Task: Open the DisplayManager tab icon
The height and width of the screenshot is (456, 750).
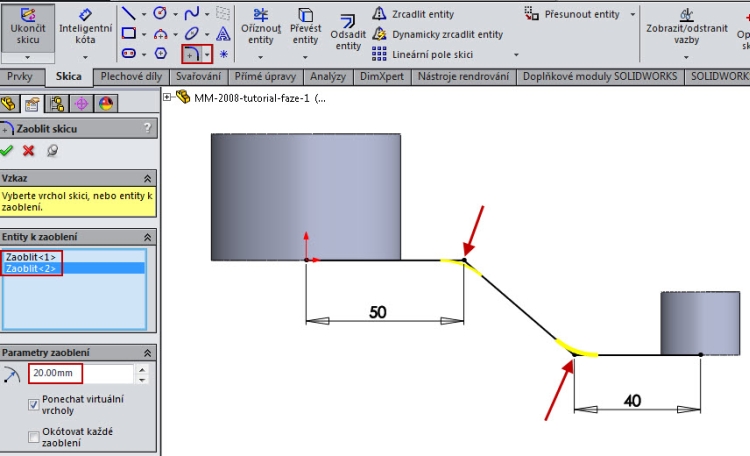Action: coord(106,103)
